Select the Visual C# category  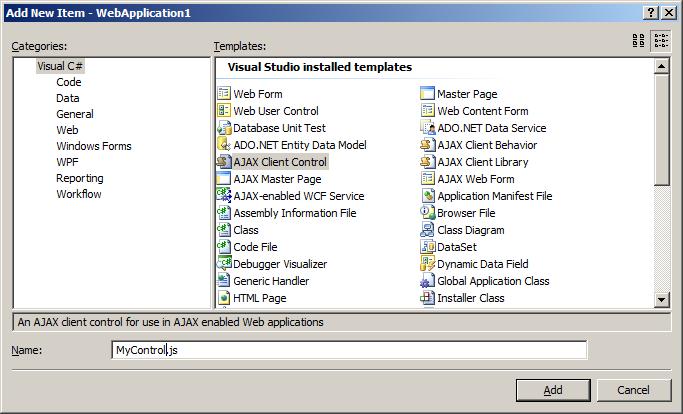pos(60,66)
